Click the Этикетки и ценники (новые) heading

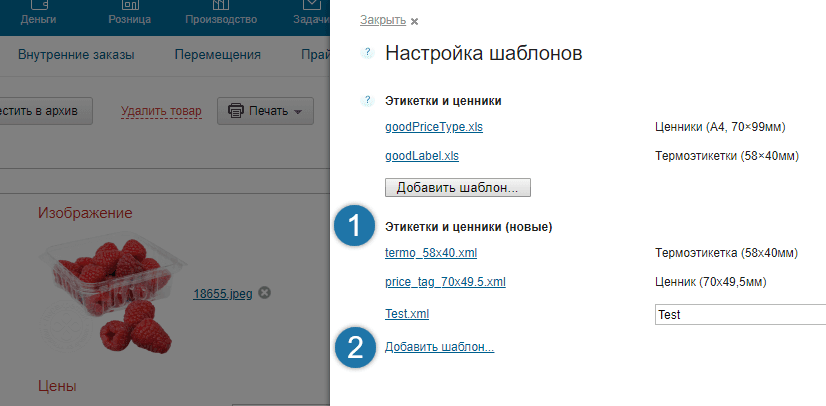click(x=469, y=227)
